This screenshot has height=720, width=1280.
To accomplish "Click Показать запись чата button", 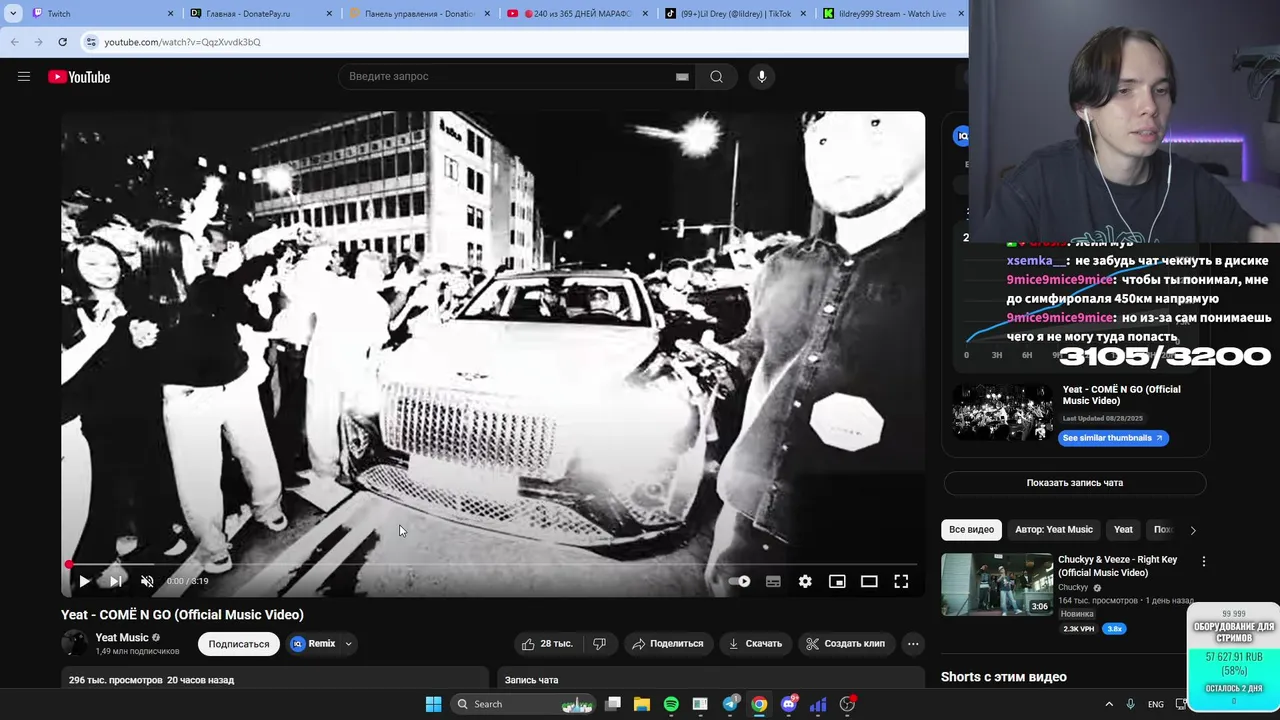I will click(x=1075, y=483).
